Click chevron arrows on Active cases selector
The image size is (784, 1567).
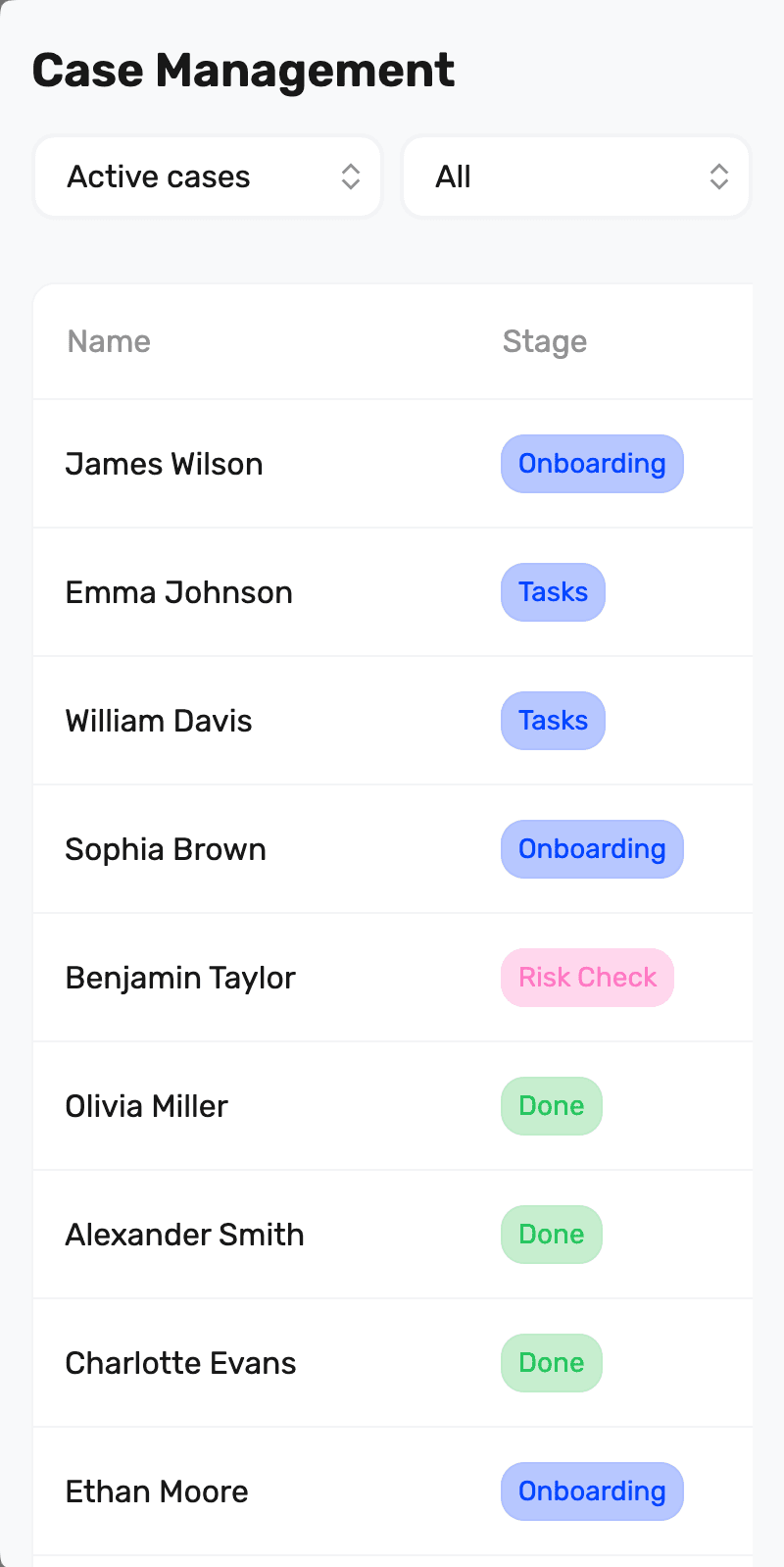[351, 177]
